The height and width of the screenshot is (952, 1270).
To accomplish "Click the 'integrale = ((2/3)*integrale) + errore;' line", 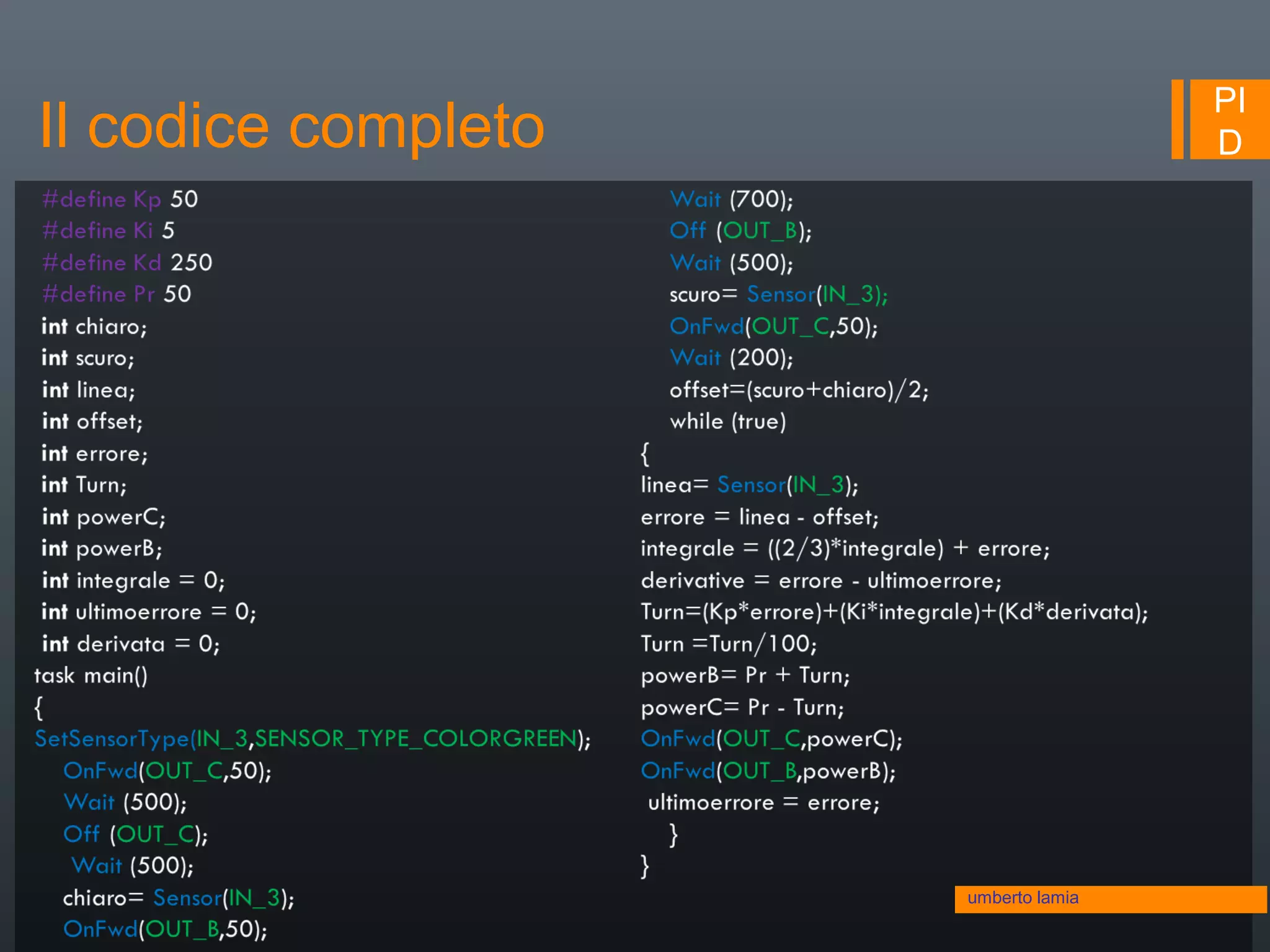I will (845, 549).
